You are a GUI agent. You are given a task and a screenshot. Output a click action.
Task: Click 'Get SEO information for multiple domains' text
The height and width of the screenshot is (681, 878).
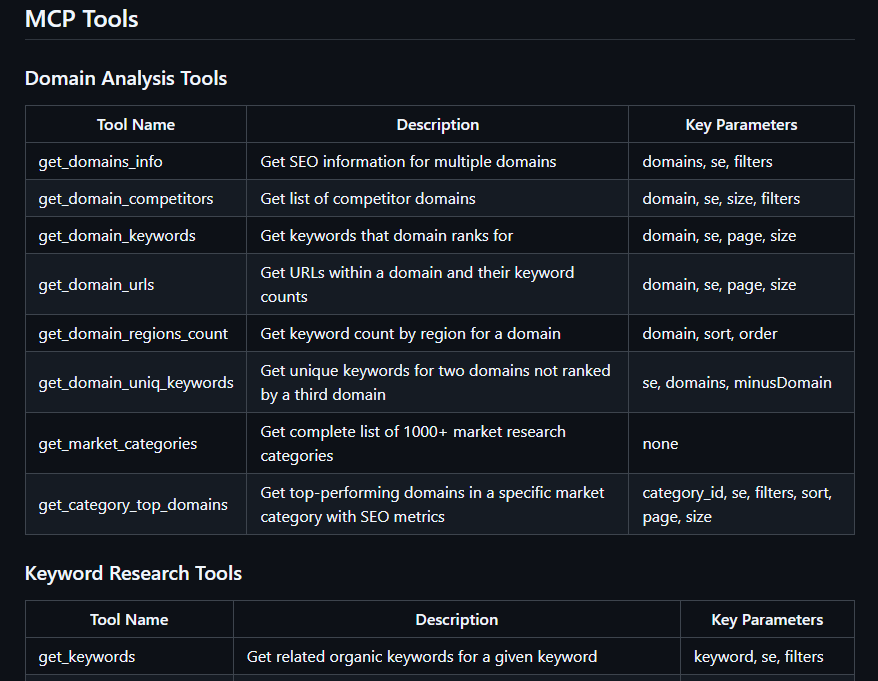(x=408, y=162)
